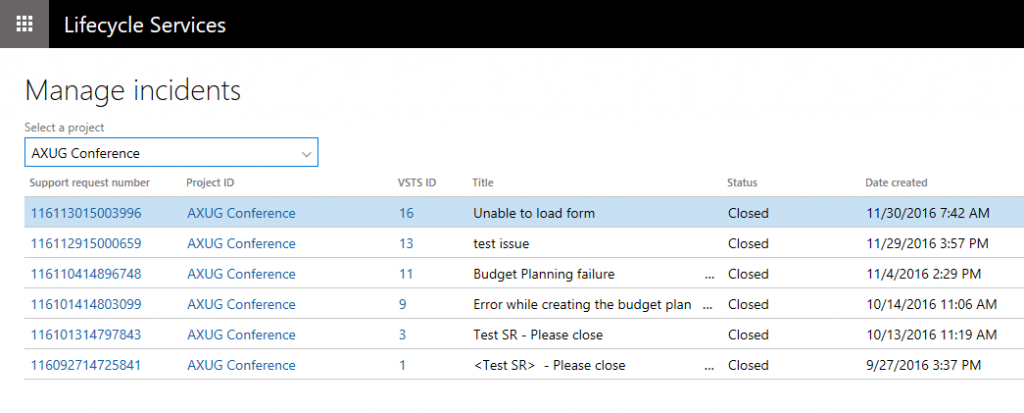The image size is (1024, 413).
Task: Click VSTS ID 13 link
Action: click(406, 243)
